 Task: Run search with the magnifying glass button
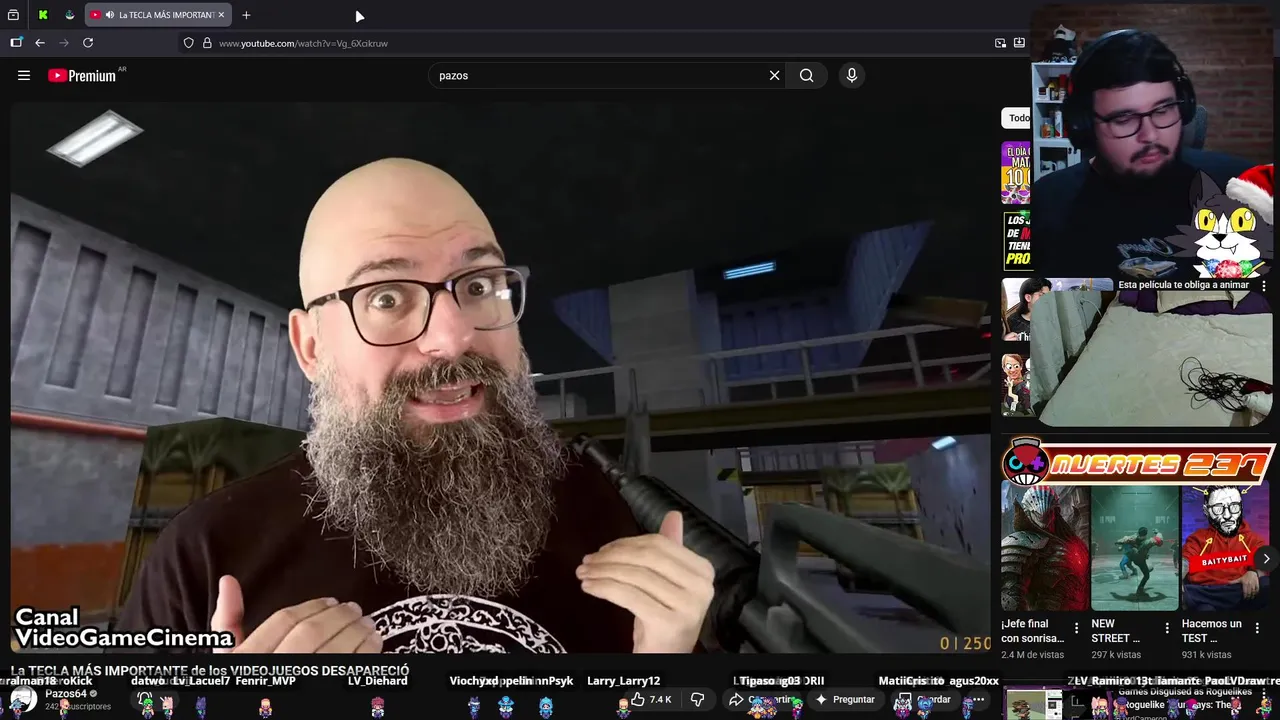tap(806, 75)
